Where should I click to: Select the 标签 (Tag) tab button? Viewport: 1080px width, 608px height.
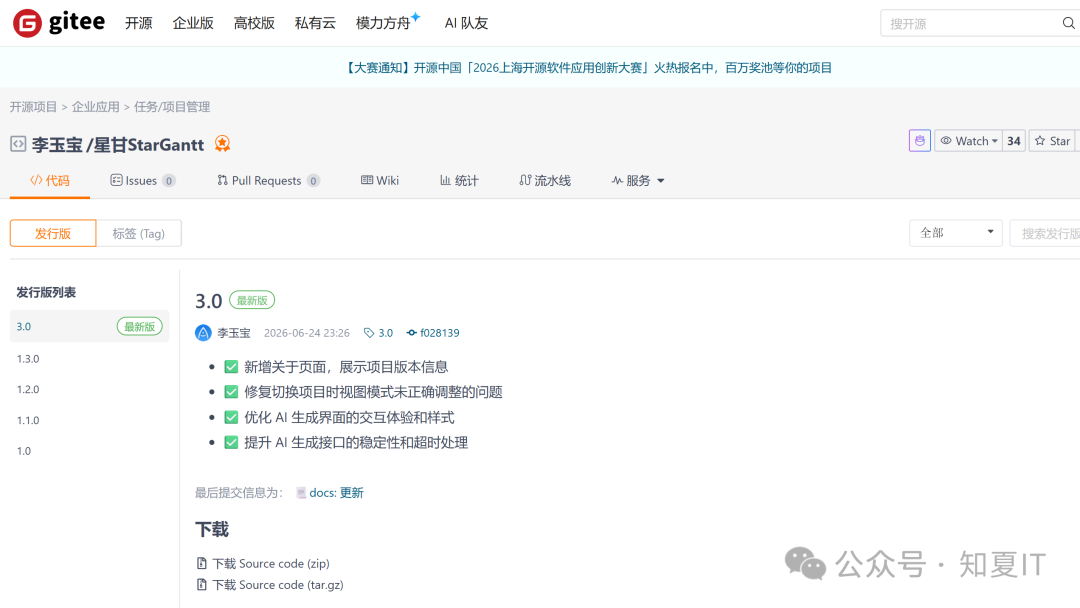tap(138, 233)
